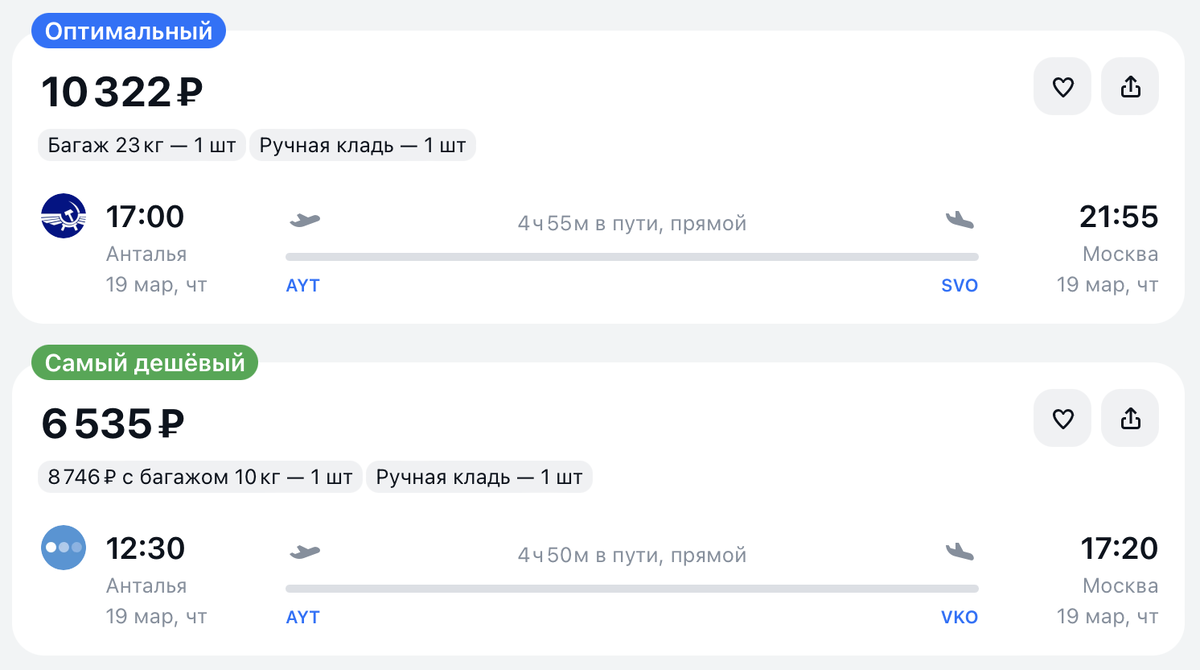Viewport: 1200px width, 670px height.
Task: Click the 8 746 ₽ с багажом 10 кг option
Action: (200, 477)
